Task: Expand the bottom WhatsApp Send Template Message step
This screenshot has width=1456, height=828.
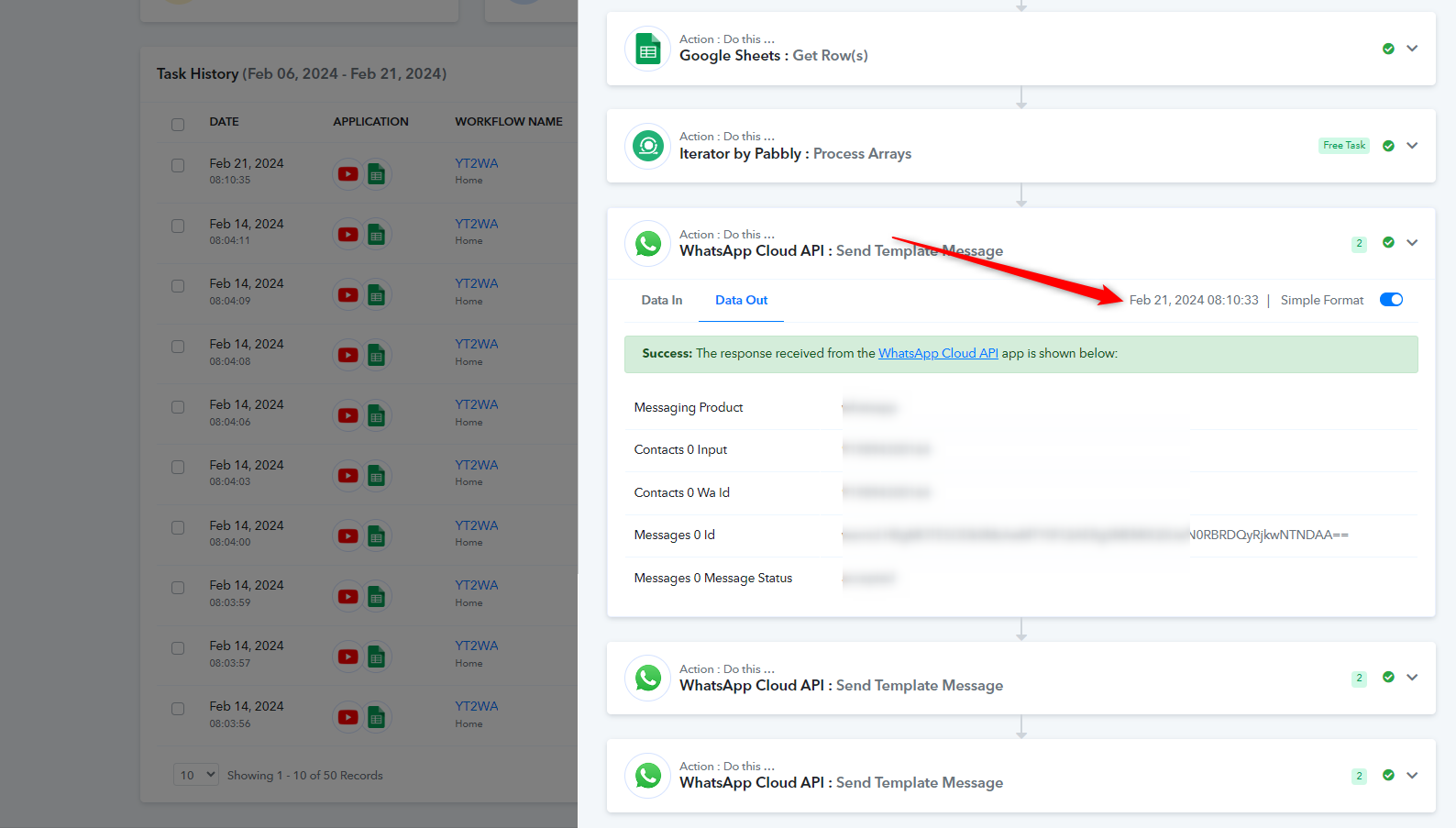Action: [x=1412, y=776]
